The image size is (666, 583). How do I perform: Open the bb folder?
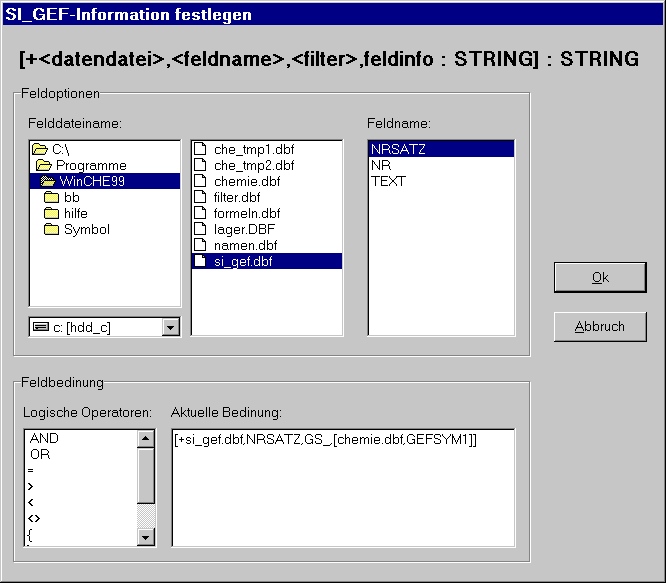[x=71, y=198]
